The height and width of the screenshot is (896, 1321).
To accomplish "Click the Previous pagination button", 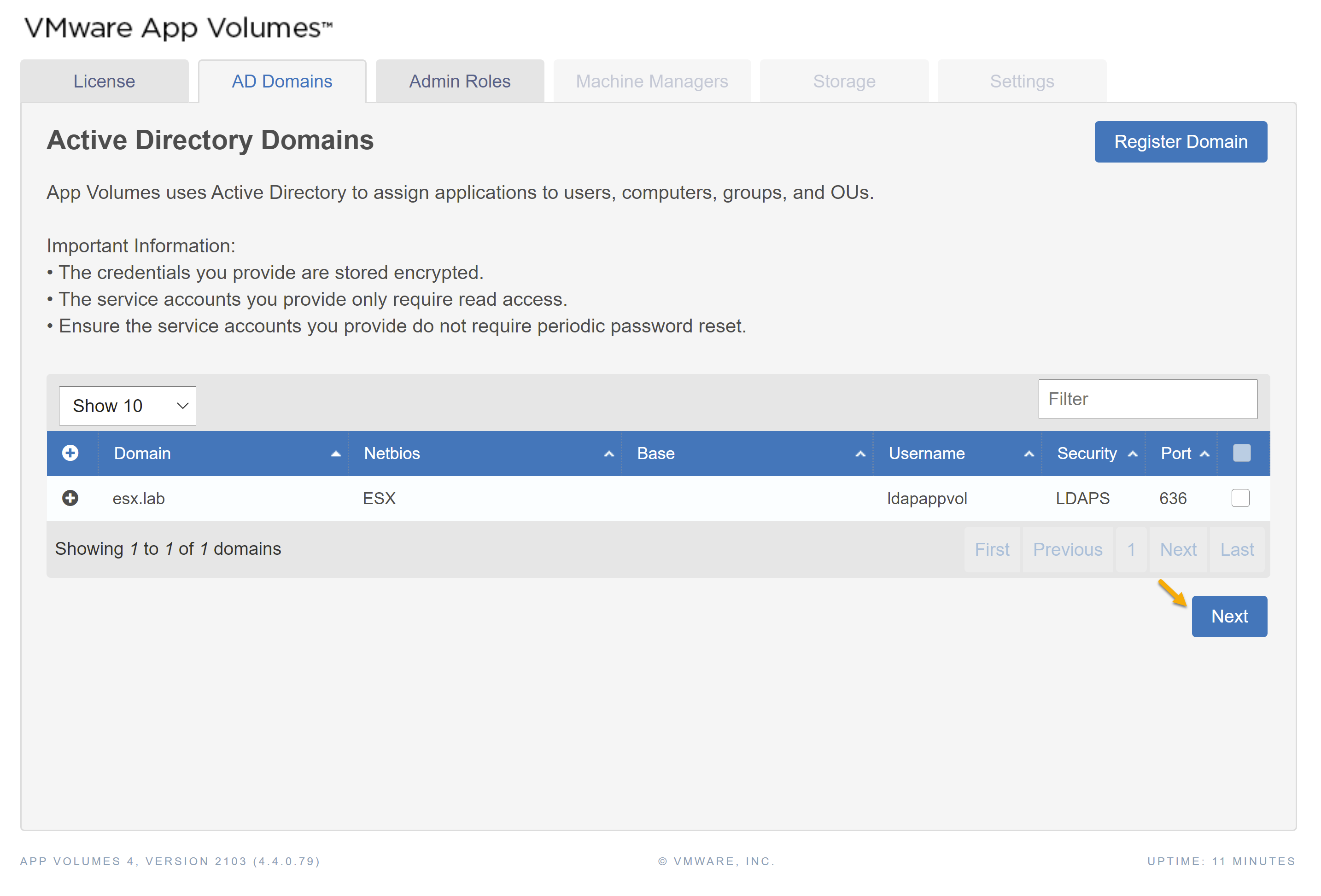I will (x=1068, y=550).
